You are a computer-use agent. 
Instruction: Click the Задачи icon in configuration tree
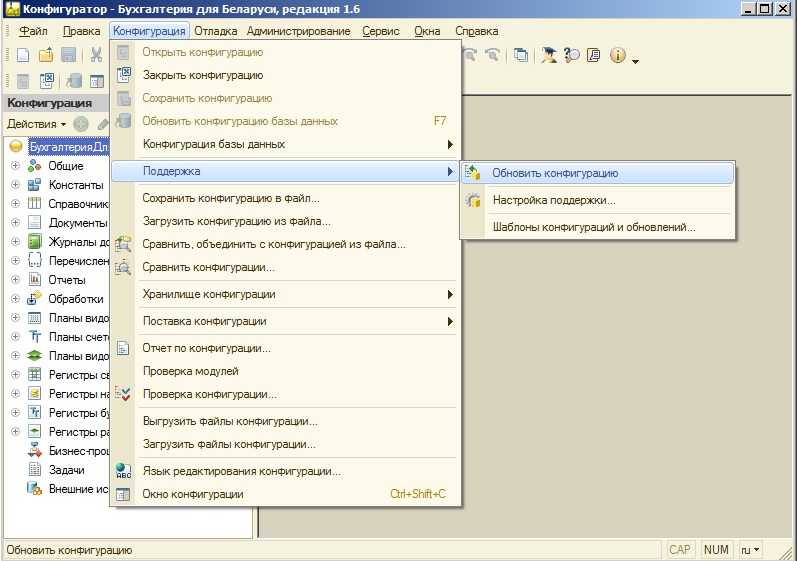point(34,470)
